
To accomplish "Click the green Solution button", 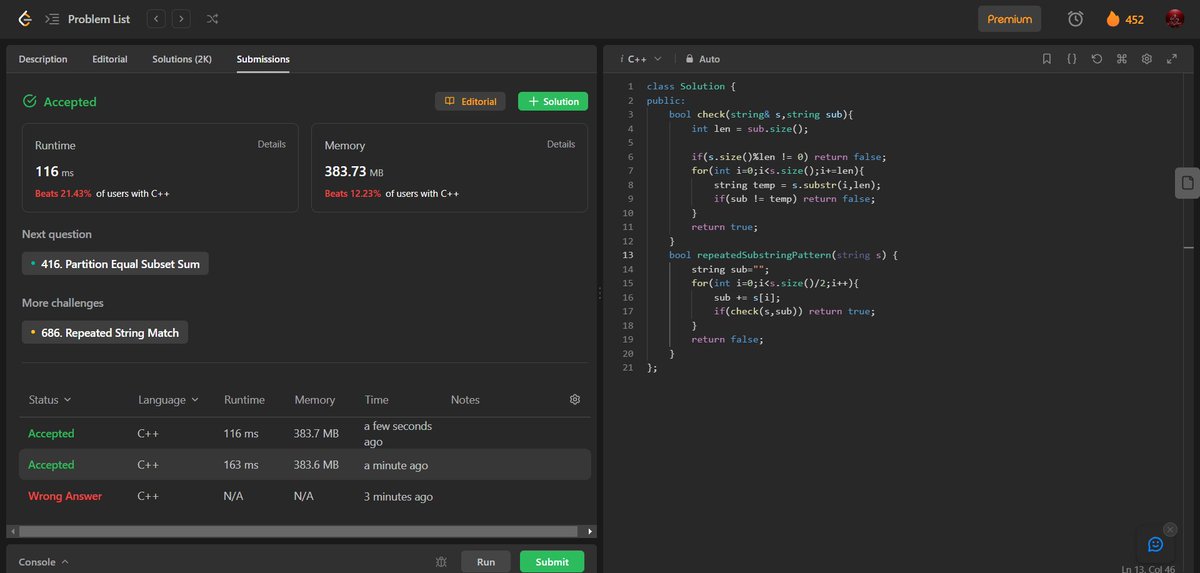I will [553, 101].
